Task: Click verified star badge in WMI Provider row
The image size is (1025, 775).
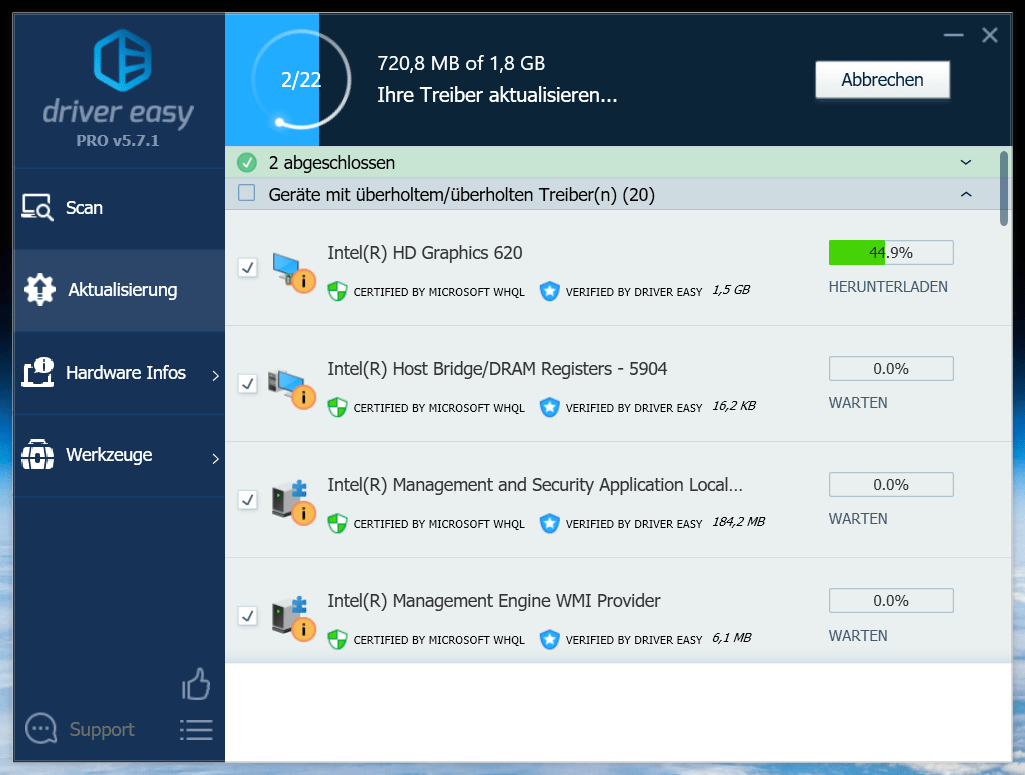Action: pos(549,639)
